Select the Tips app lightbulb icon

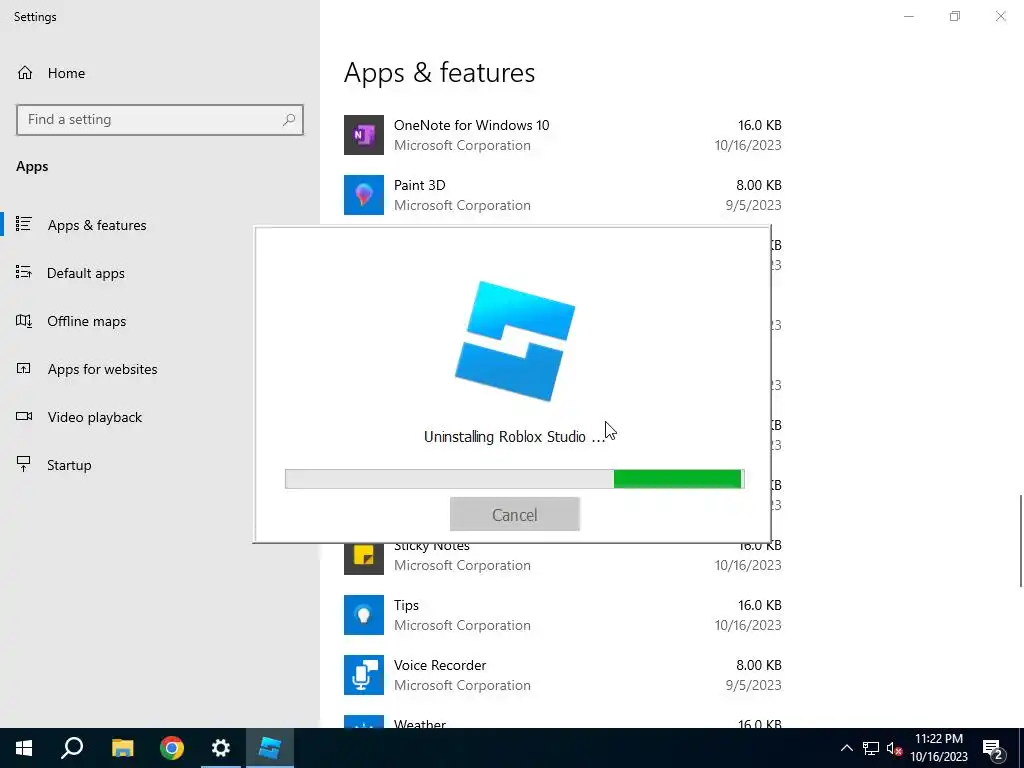pyautogui.click(x=364, y=615)
